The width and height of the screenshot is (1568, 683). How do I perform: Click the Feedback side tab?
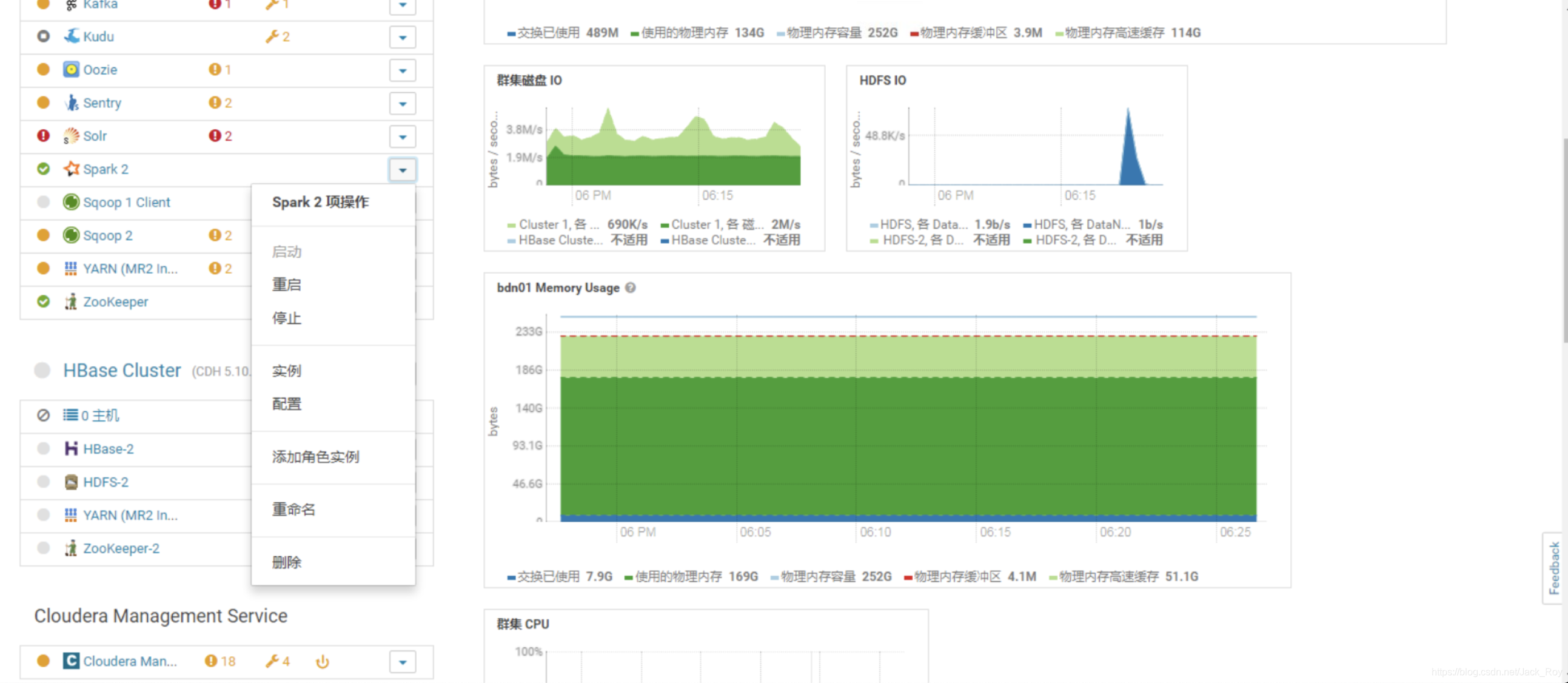point(1554,568)
